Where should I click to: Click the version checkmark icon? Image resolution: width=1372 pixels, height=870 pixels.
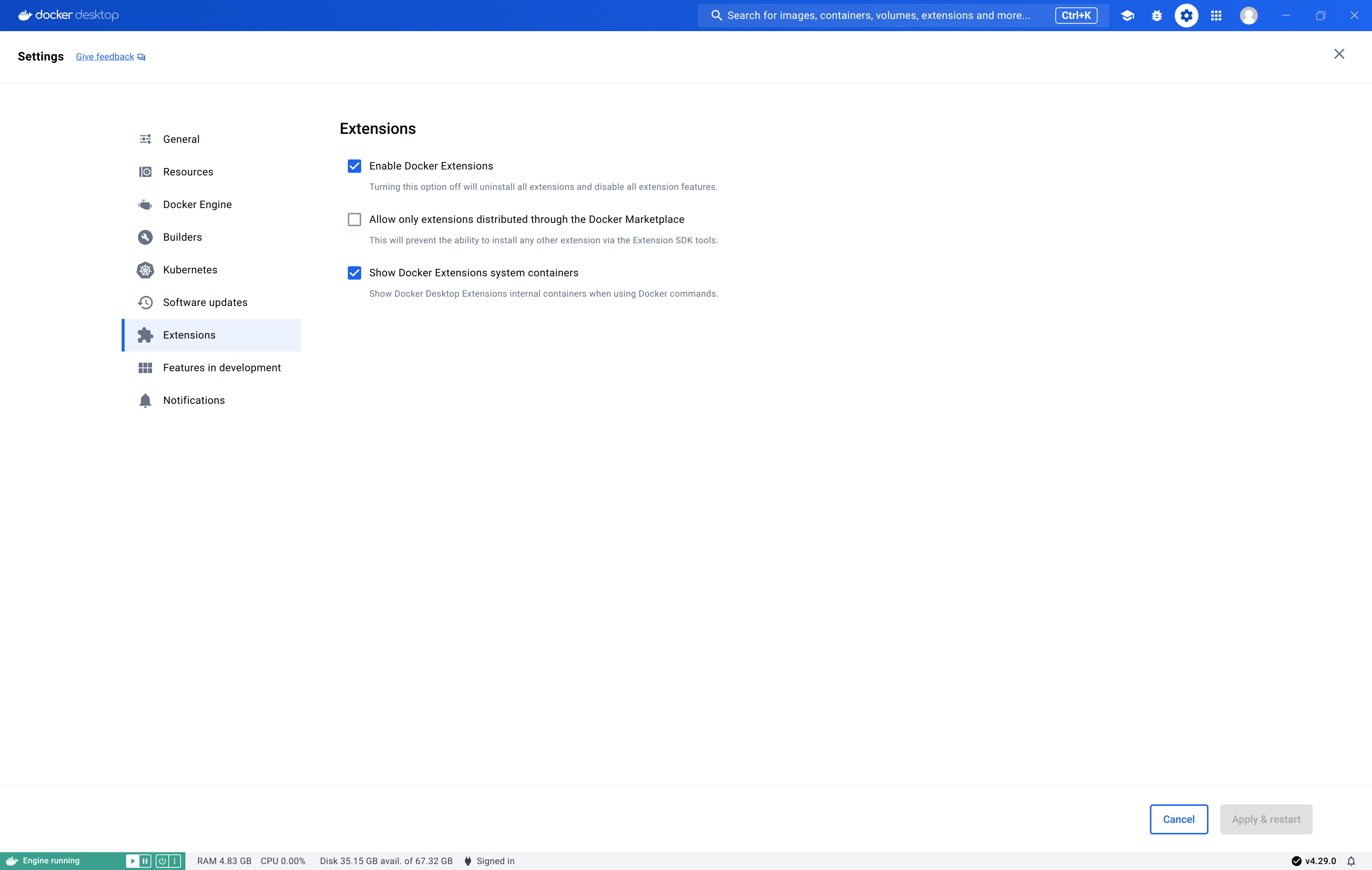(1296, 861)
